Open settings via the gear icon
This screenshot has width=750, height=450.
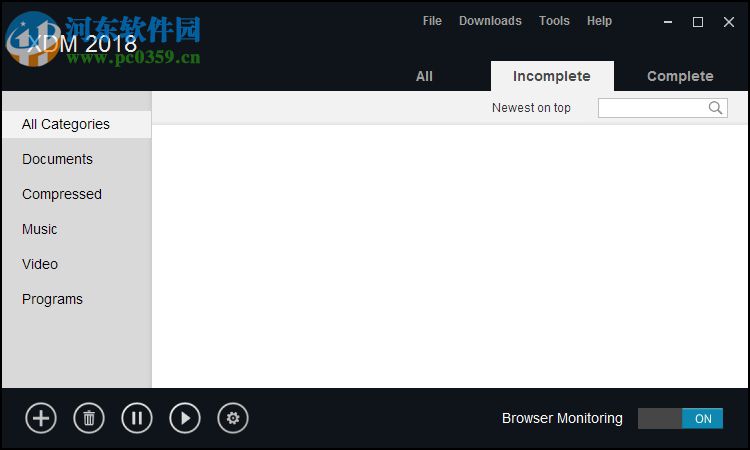coord(233,418)
